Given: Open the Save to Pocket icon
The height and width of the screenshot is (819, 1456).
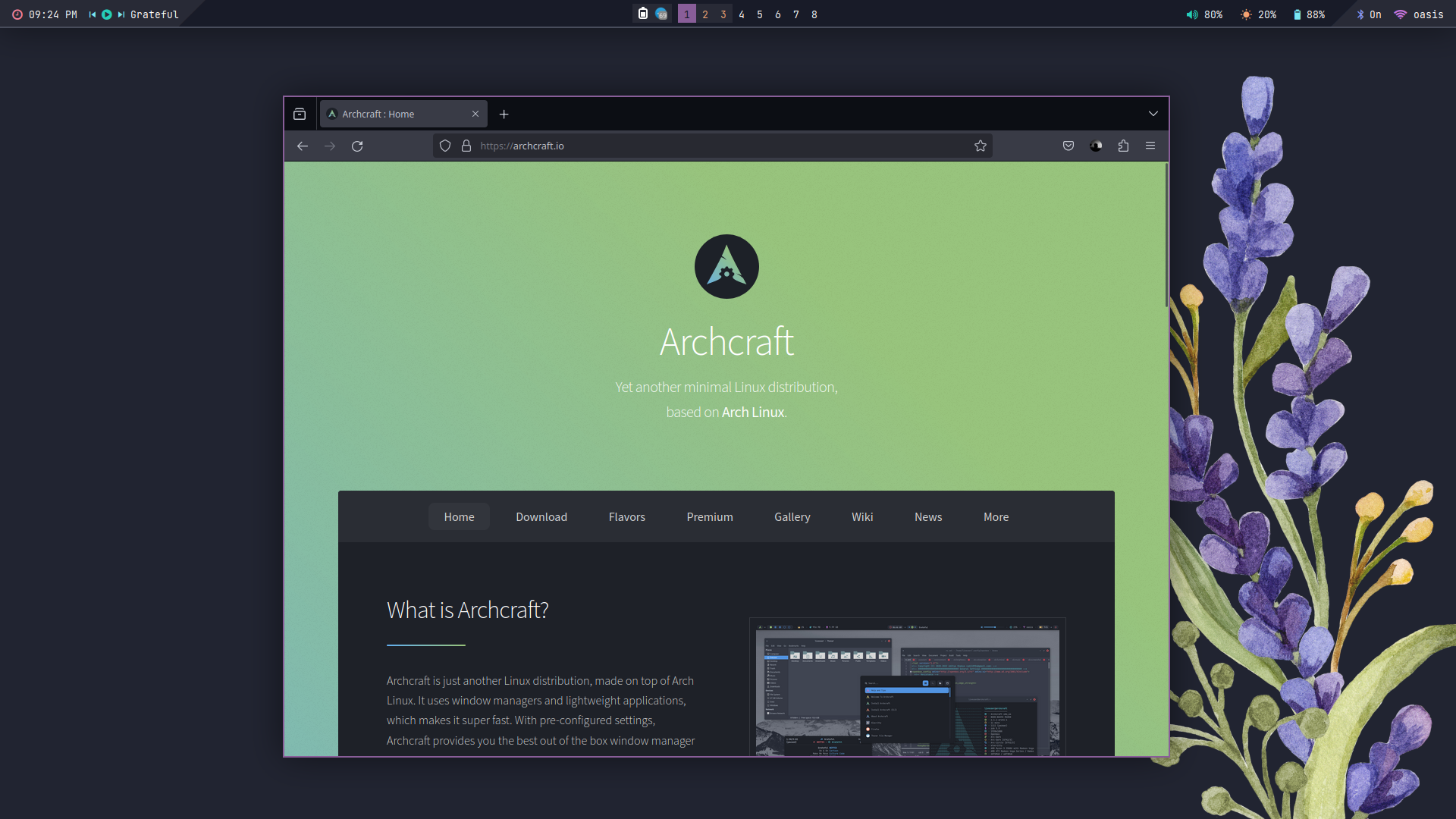Looking at the screenshot, I should coord(1068,146).
